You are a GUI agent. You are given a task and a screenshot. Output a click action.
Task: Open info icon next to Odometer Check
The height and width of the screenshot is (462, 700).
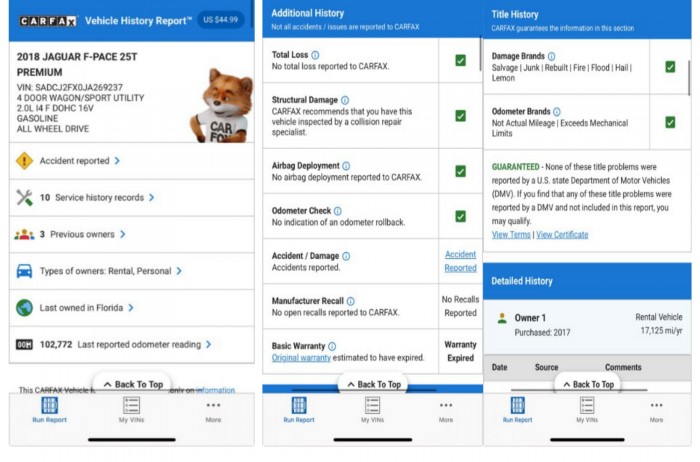click(x=338, y=211)
